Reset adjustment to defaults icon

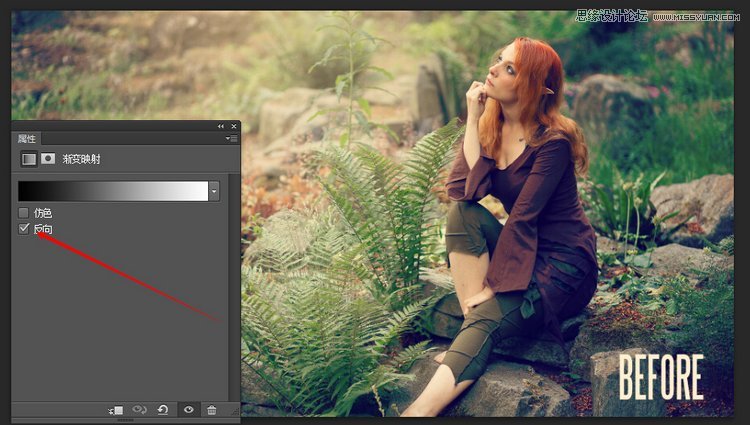pos(163,410)
